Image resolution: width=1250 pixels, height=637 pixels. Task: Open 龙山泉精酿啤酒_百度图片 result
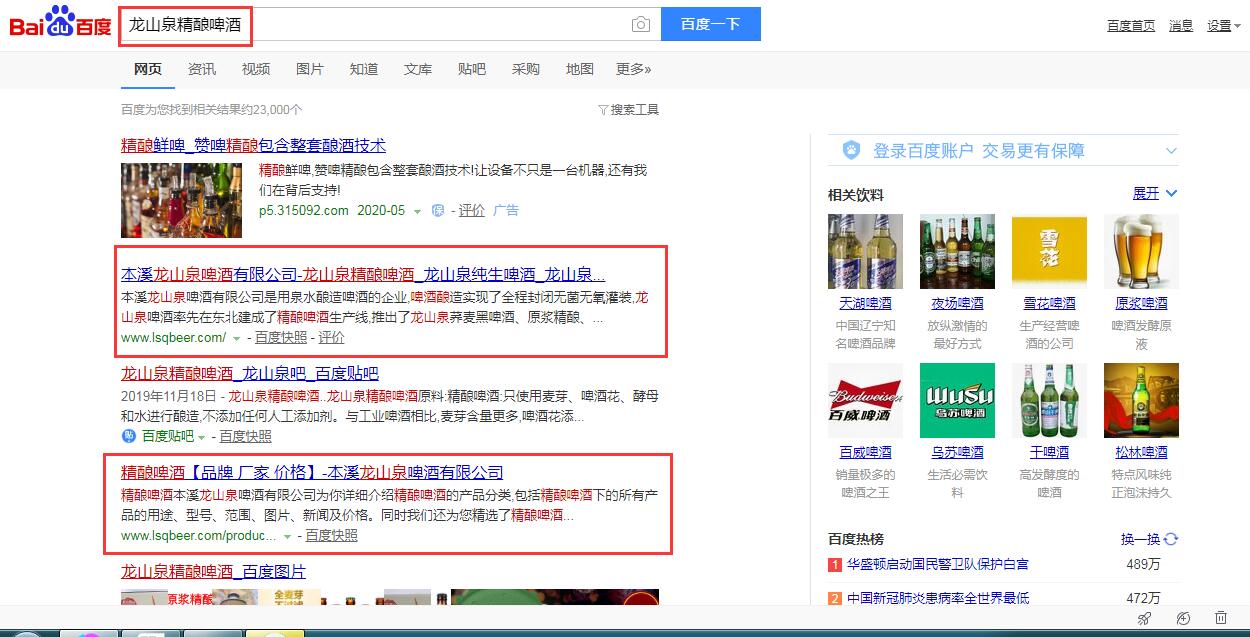(x=213, y=571)
